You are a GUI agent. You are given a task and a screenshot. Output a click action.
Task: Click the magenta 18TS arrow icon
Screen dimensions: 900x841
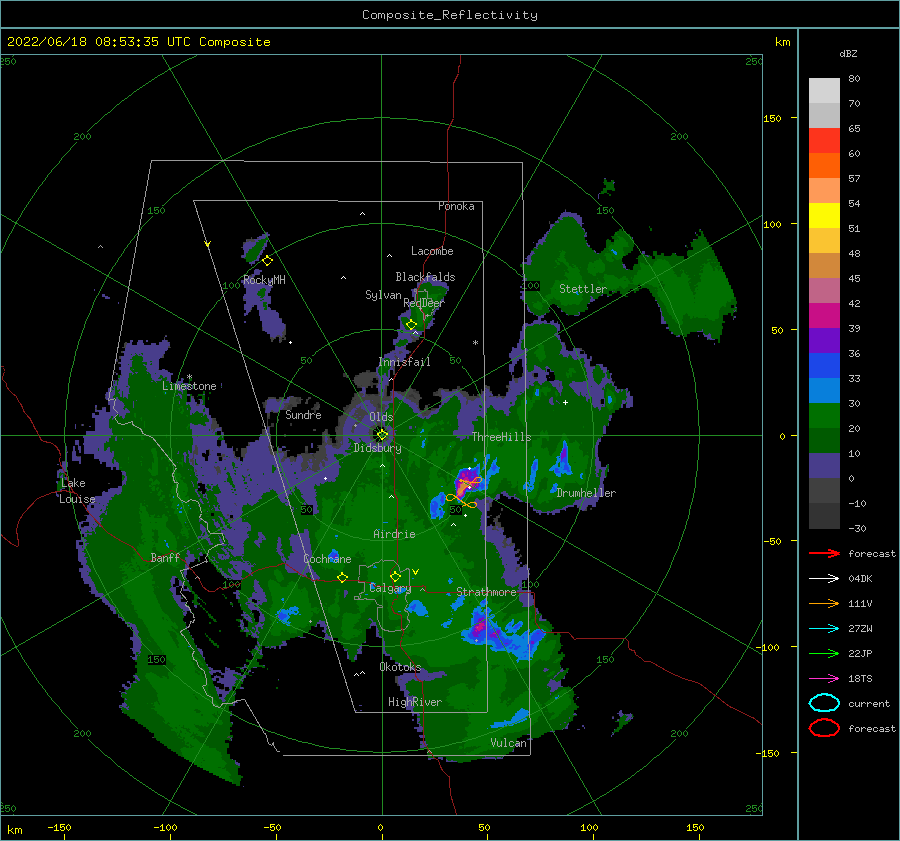tap(824, 679)
